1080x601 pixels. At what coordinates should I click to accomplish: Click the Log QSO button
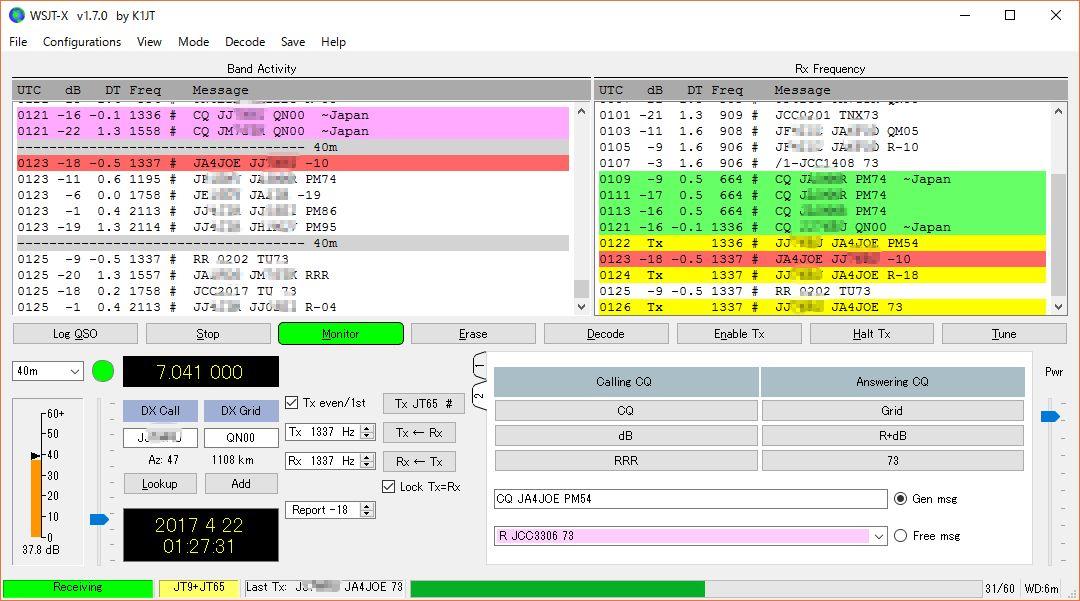pos(75,334)
